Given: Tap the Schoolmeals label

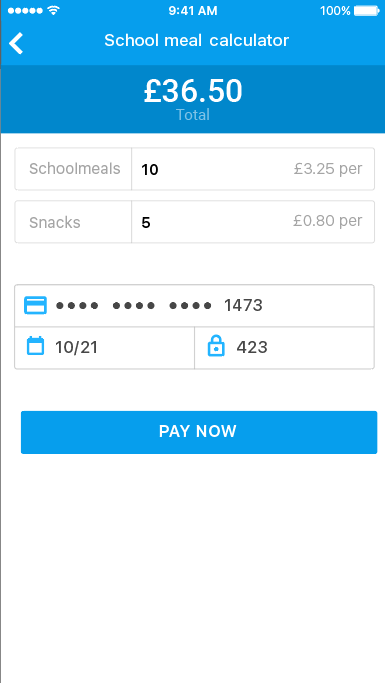Looking at the screenshot, I should point(74,169).
